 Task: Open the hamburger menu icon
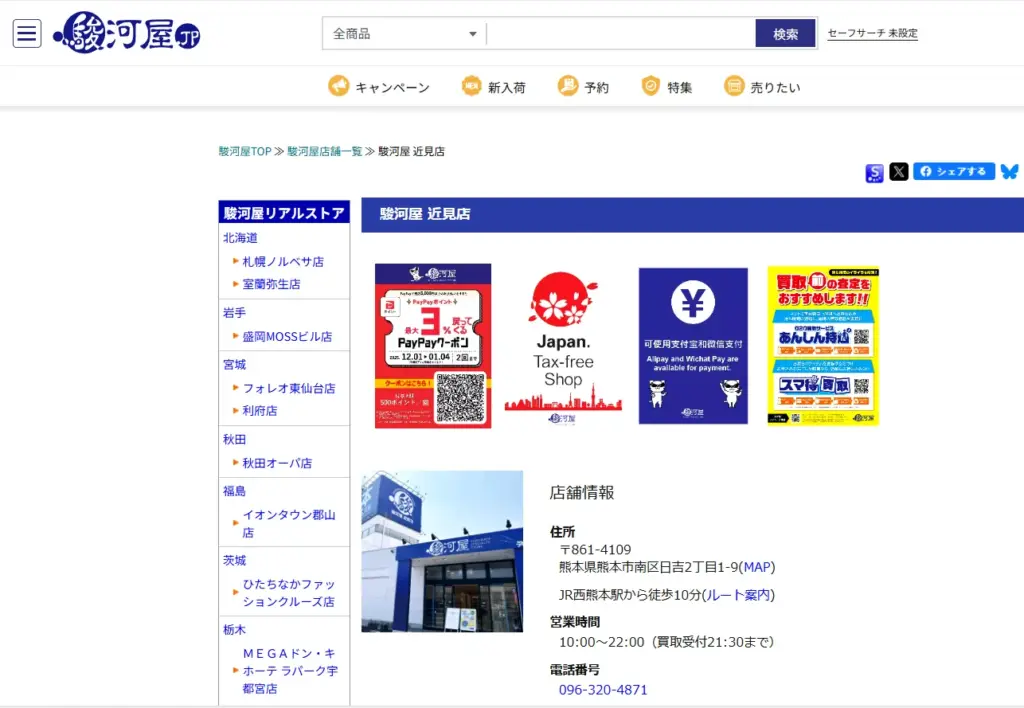coord(27,33)
